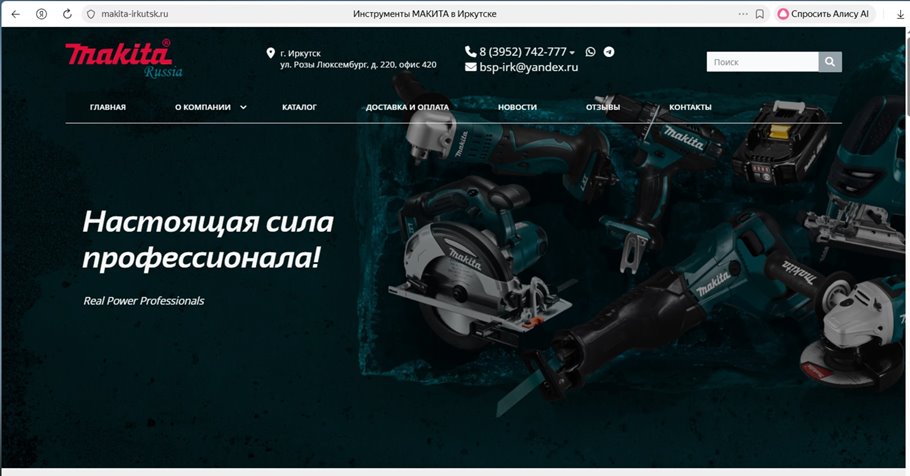Click the Настоящая сила профессионала! headline
Viewport: 910px width, 476px height.
(208, 239)
